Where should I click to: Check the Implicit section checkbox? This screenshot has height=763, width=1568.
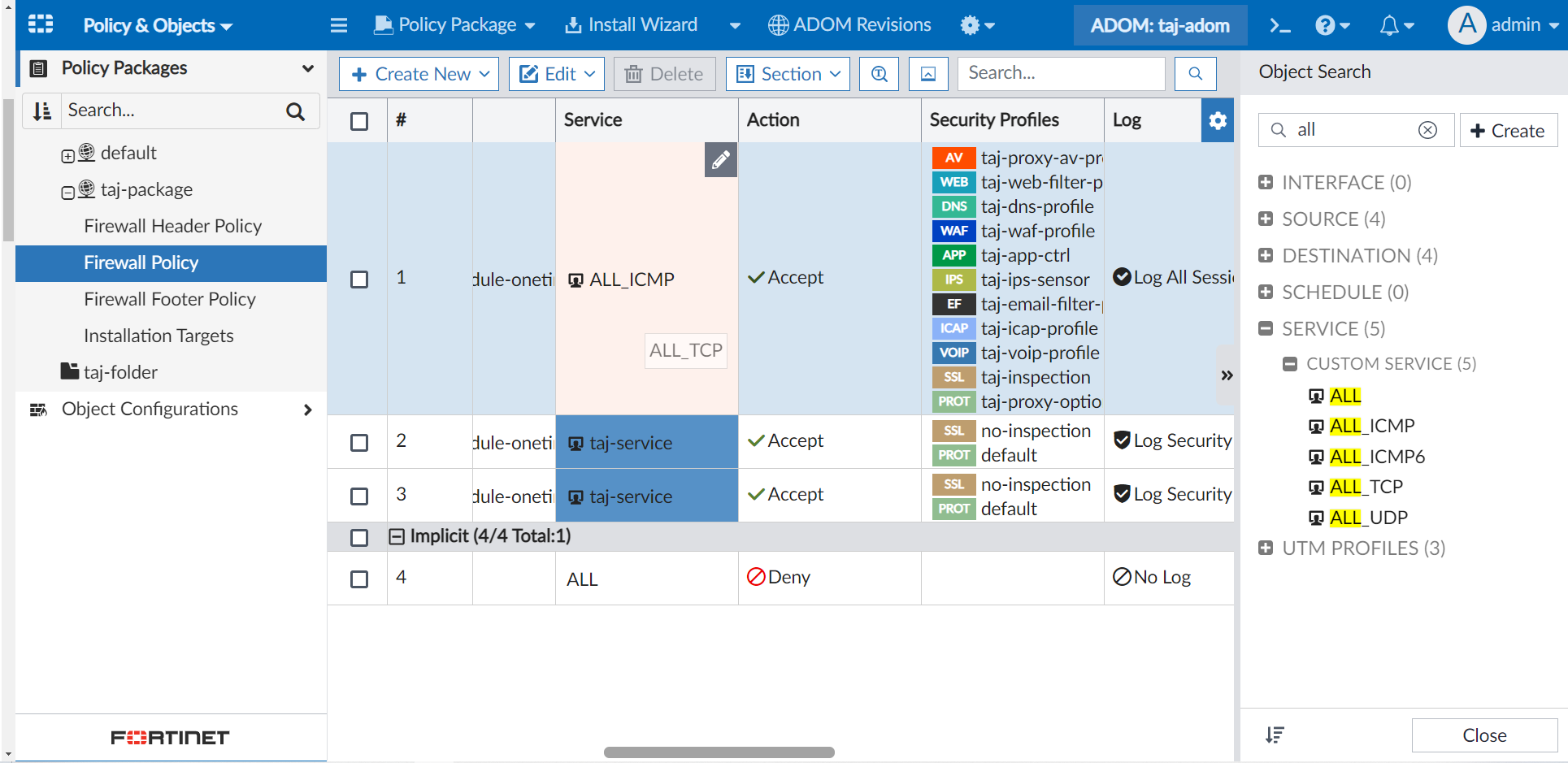[359, 538]
